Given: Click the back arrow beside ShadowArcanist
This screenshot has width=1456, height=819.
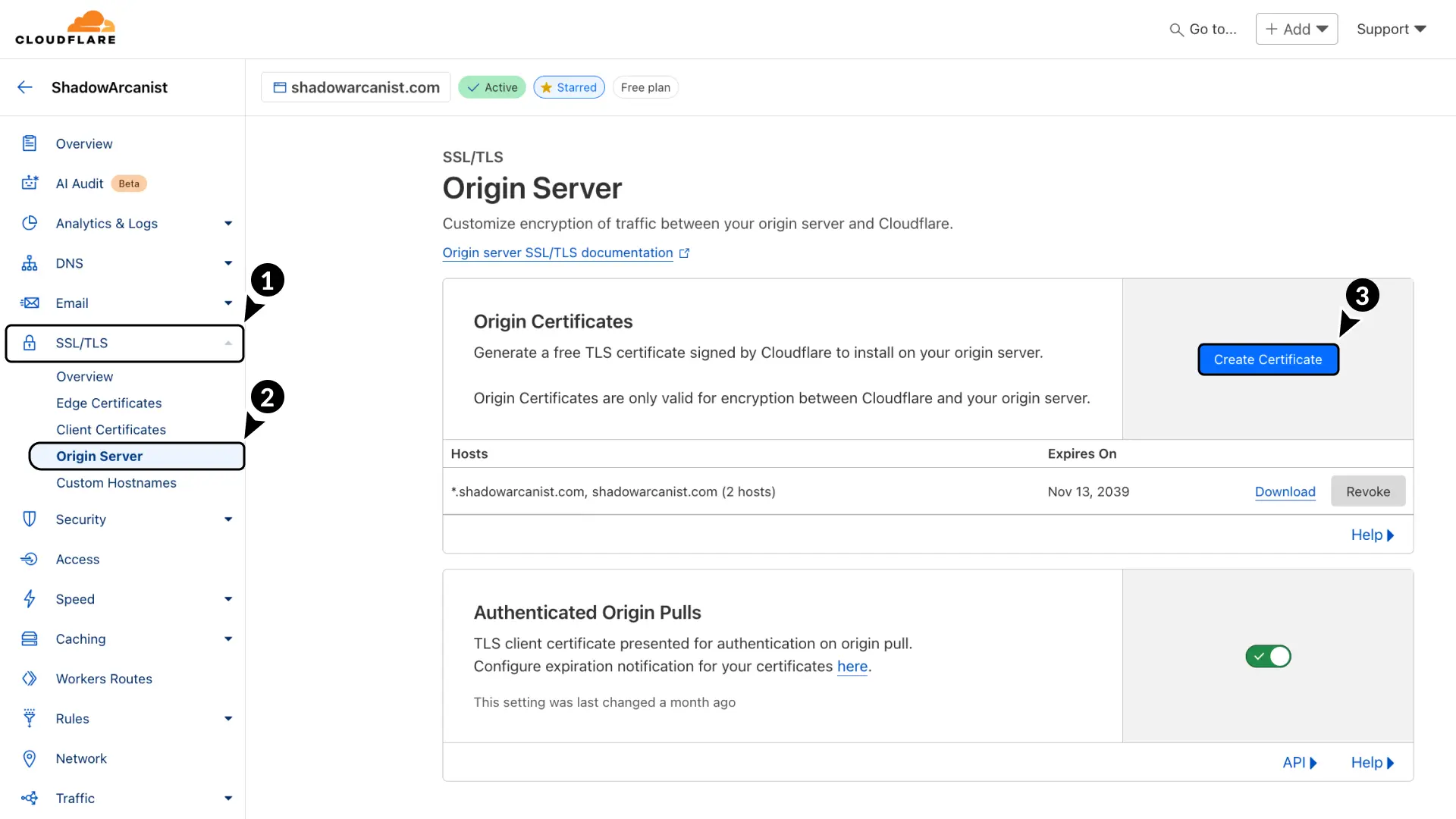Looking at the screenshot, I should pyautogui.click(x=25, y=87).
